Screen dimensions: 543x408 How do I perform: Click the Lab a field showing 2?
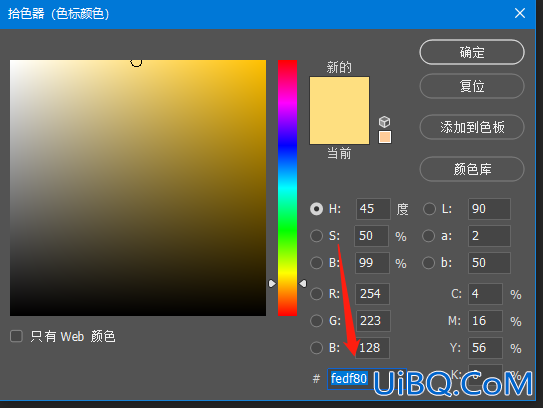pos(489,236)
